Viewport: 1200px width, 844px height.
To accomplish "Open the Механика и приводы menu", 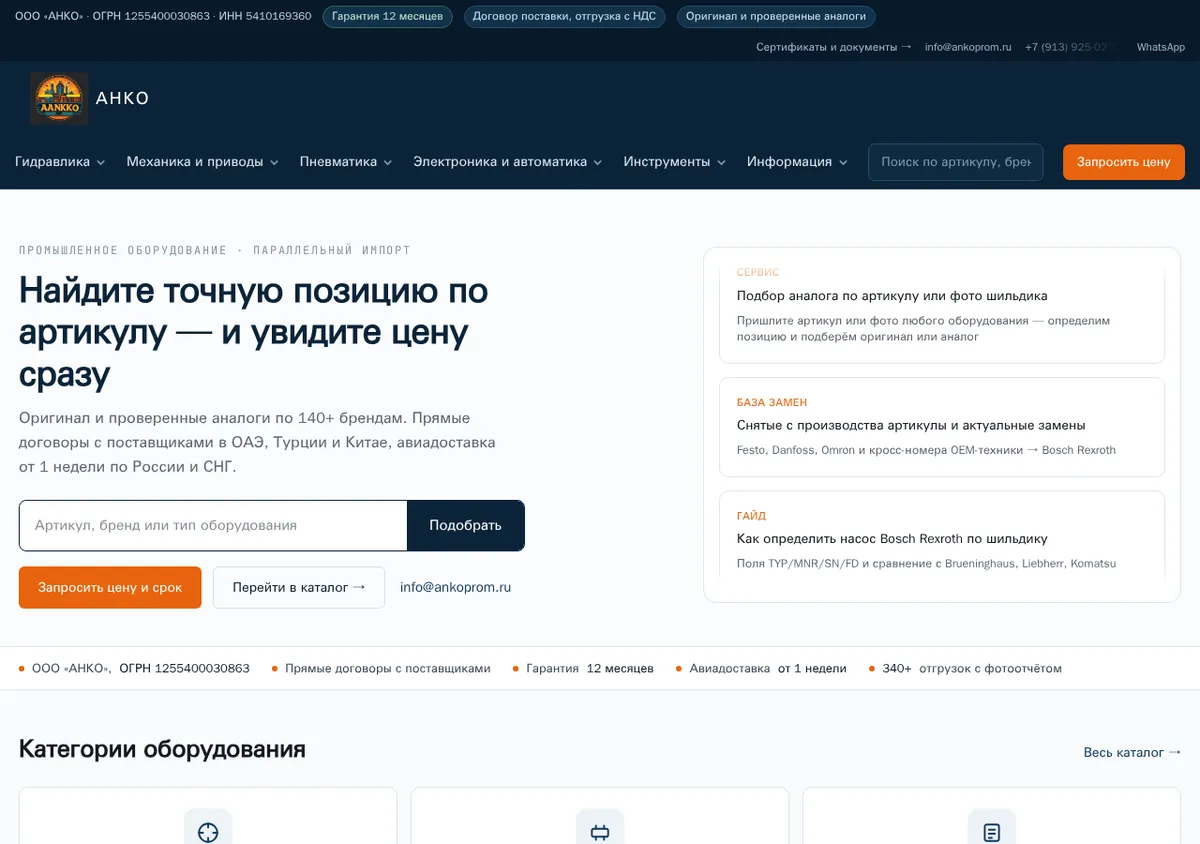I will pyautogui.click(x=203, y=162).
